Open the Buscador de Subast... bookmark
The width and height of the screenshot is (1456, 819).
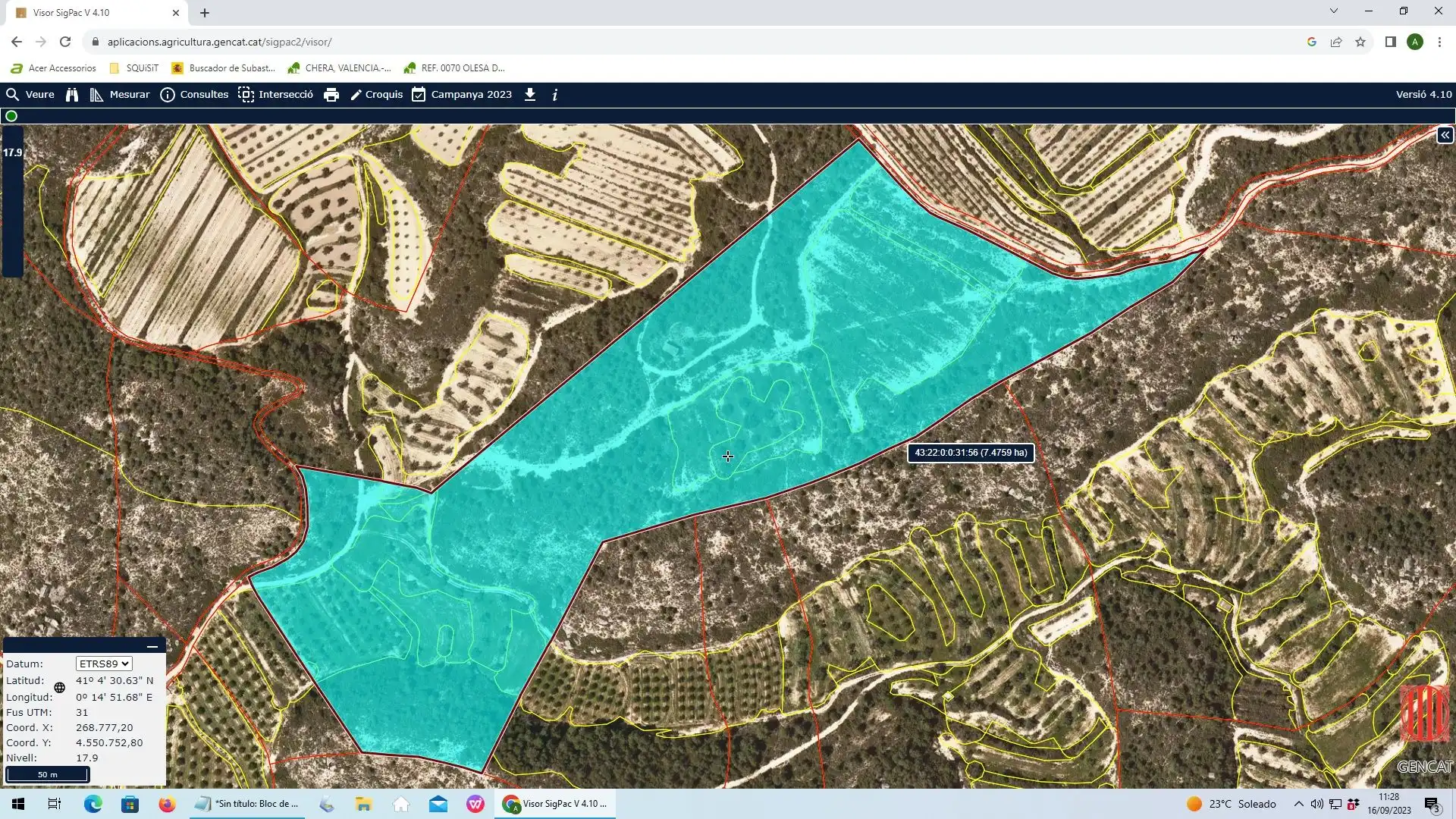[x=223, y=68]
